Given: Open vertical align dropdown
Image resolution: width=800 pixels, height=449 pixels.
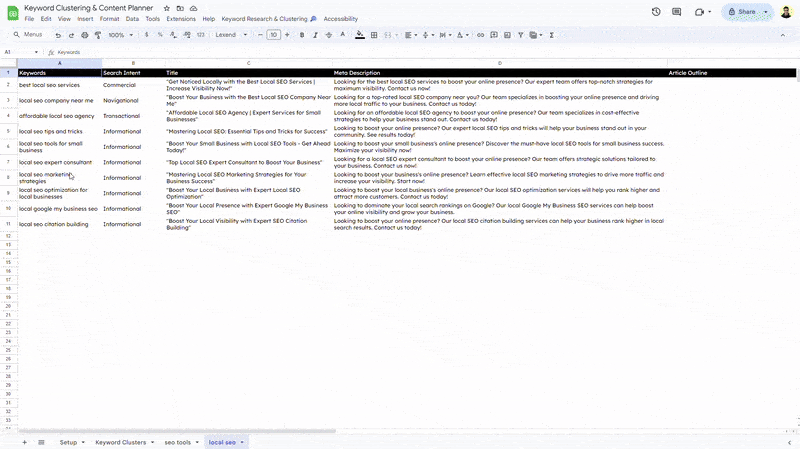Looking at the screenshot, I should (428, 35).
